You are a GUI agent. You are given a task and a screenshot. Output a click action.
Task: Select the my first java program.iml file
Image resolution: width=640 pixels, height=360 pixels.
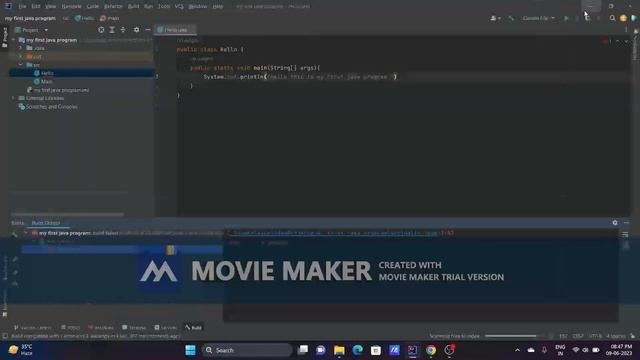point(58,90)
